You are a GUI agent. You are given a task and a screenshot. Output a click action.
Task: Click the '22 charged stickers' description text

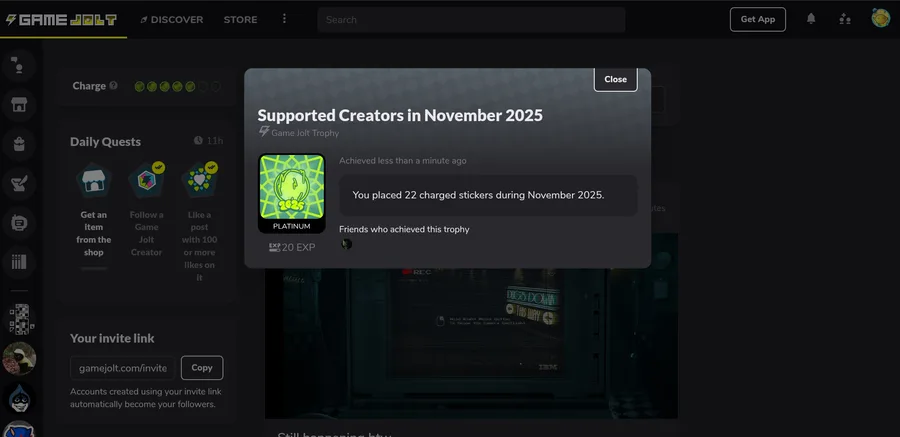click(478, 195)
